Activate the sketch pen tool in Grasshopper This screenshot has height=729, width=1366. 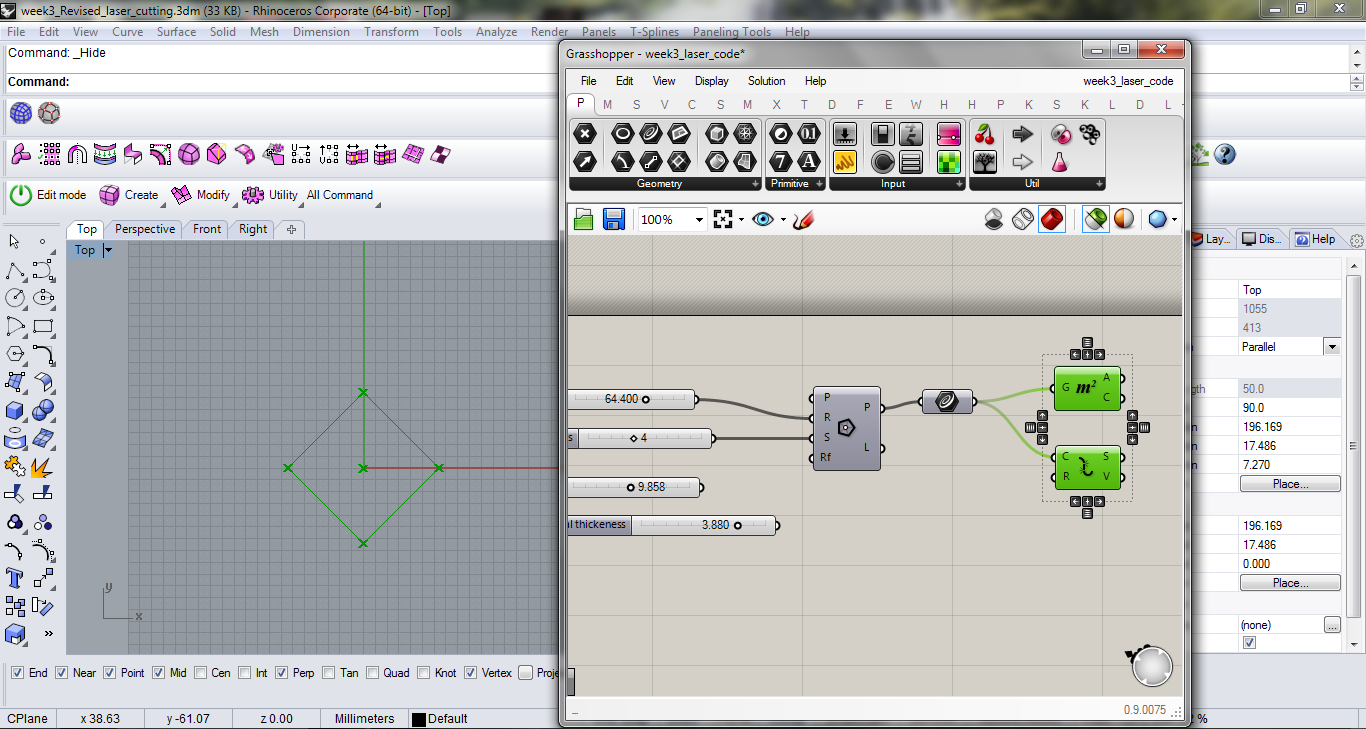(x=802, y=219)
